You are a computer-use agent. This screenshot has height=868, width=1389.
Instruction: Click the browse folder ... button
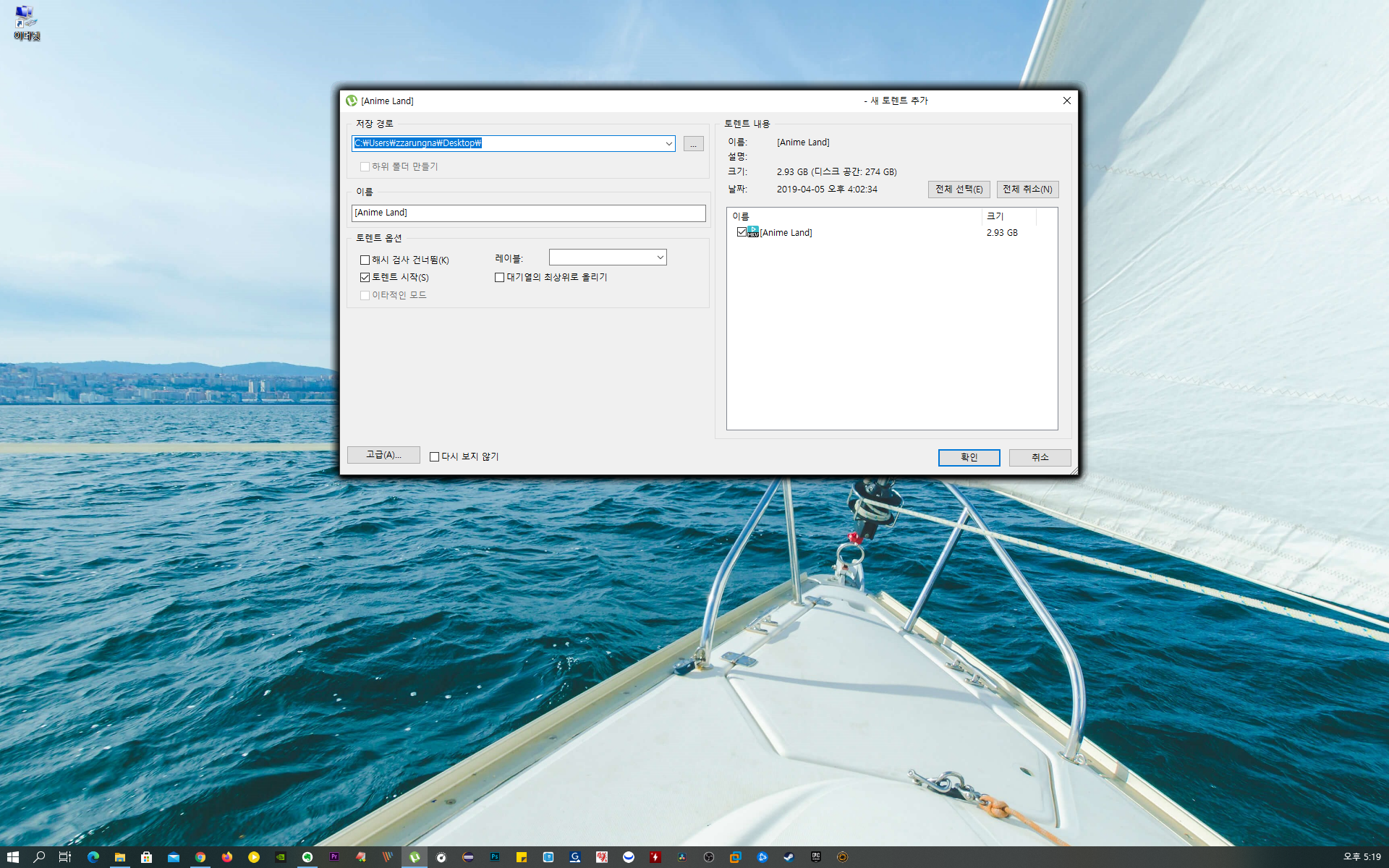coord(693,144)
